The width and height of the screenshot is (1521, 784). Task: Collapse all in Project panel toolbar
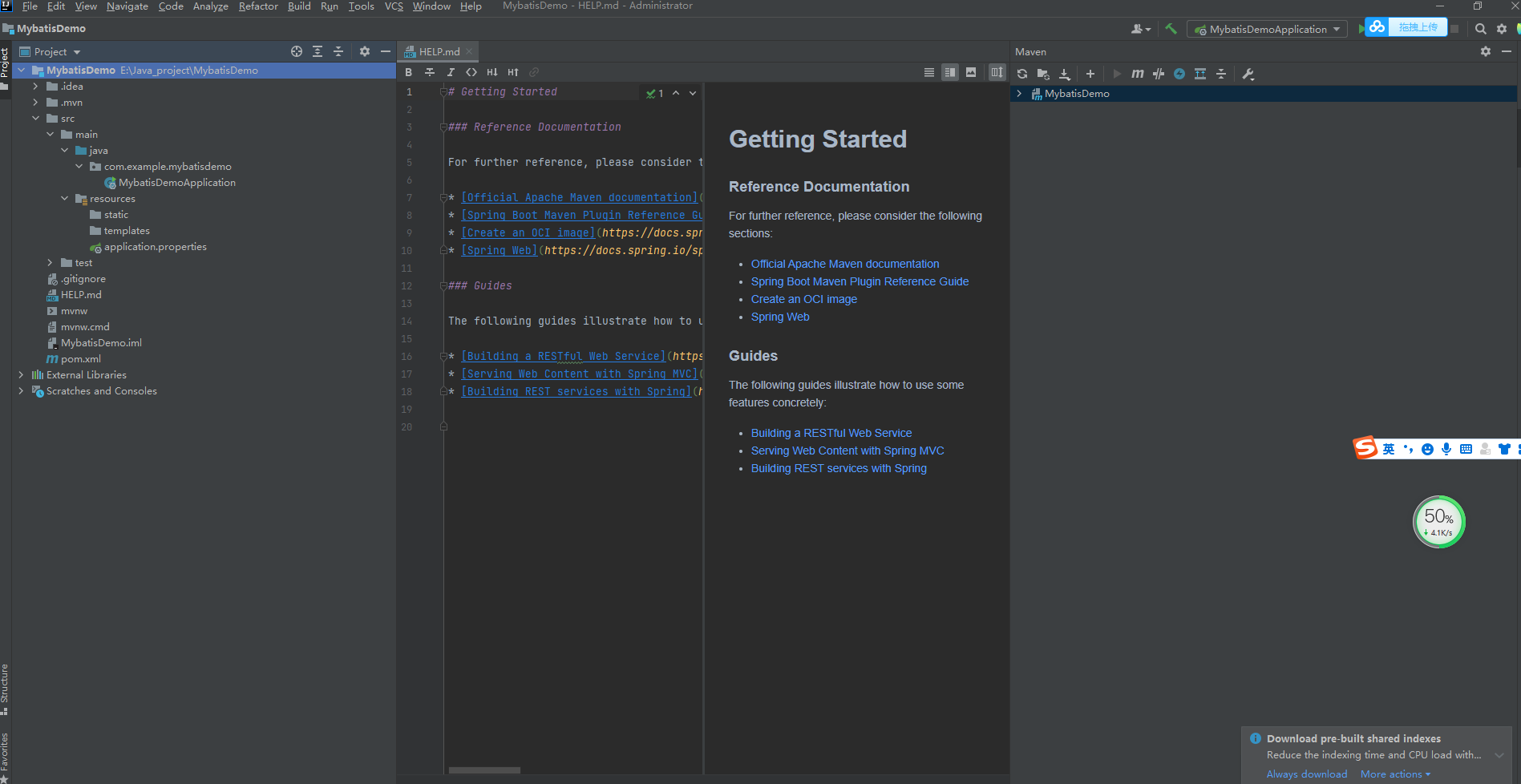pyautogui.click(x=338, y=51)
